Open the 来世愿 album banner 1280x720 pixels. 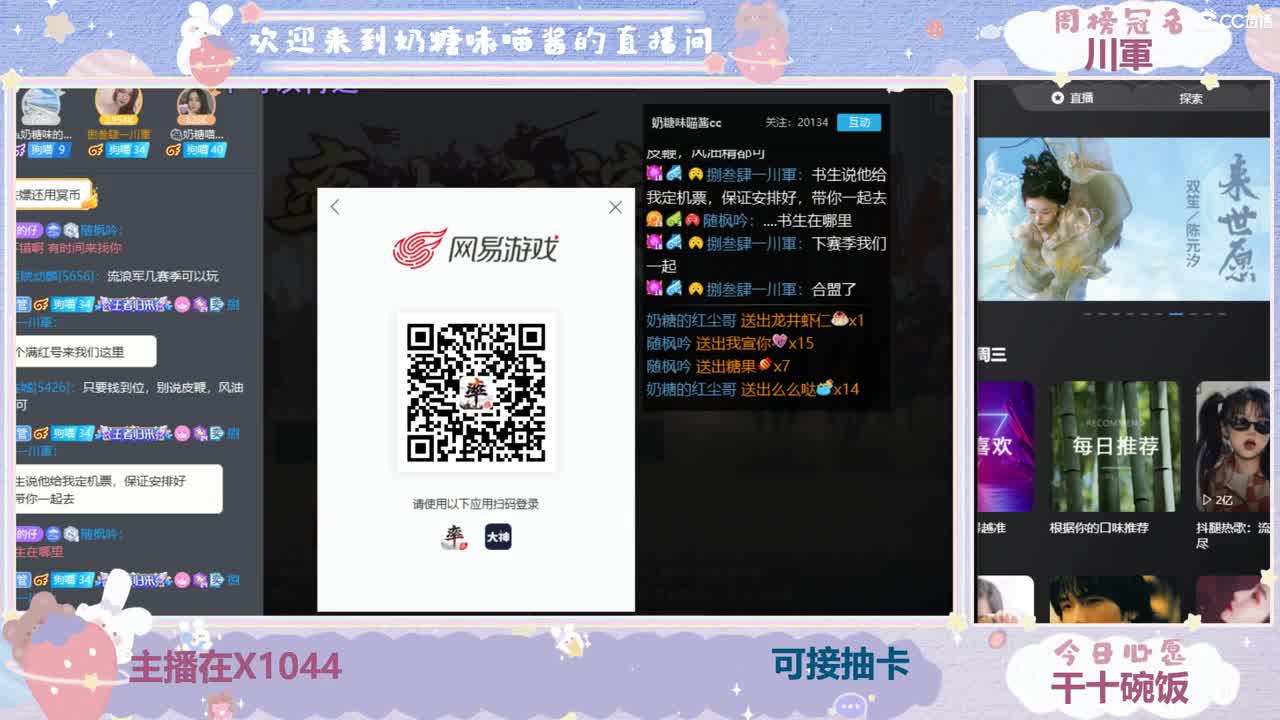coord(1124,219)
